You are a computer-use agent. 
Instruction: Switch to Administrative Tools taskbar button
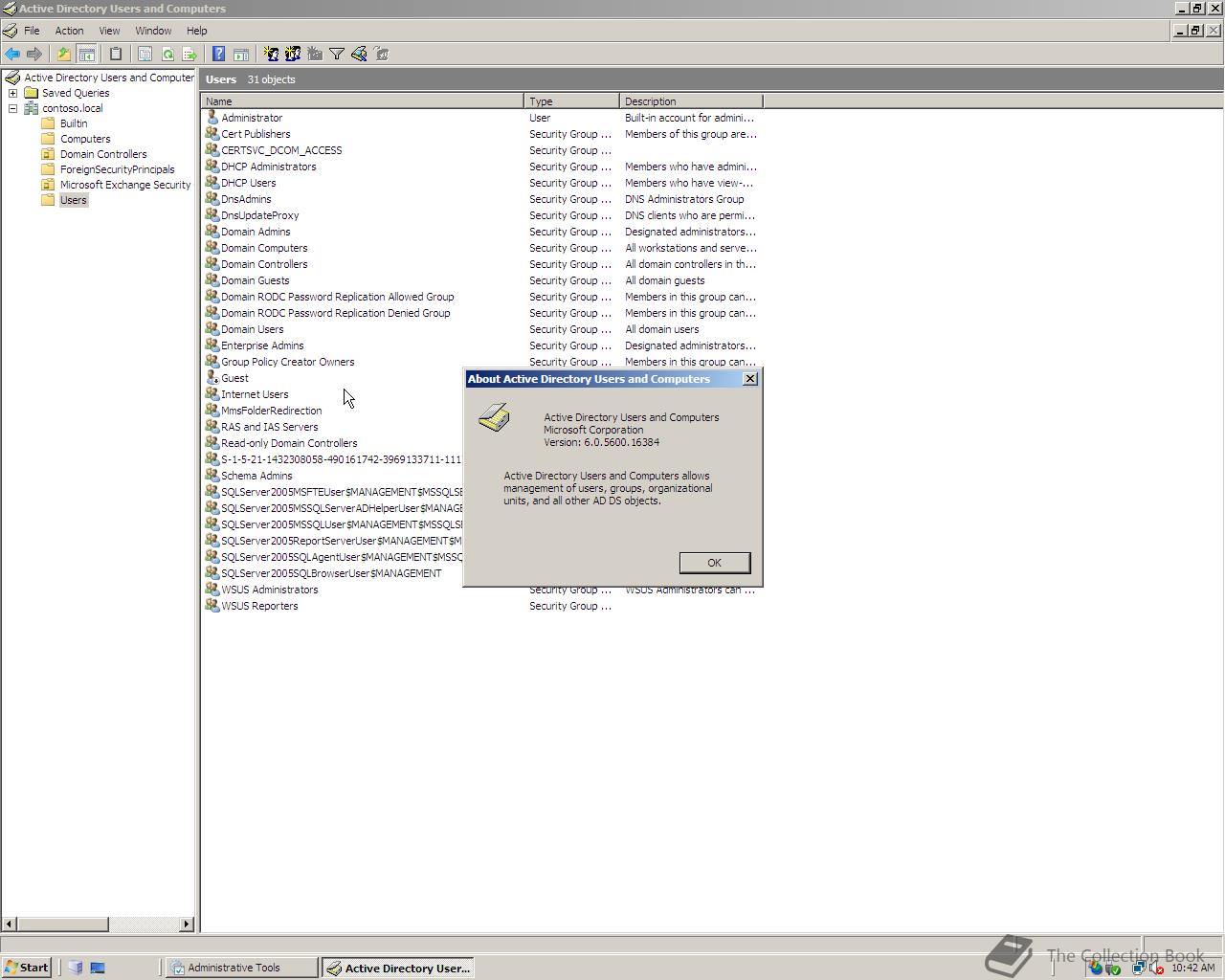242,968
